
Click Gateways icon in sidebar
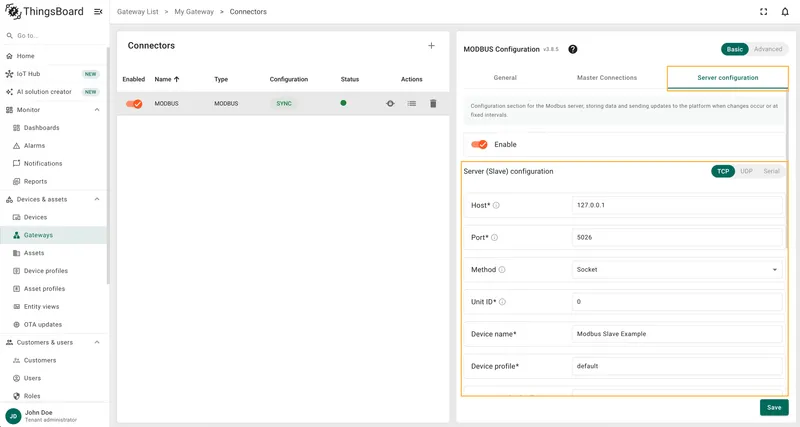pos(16,235)
